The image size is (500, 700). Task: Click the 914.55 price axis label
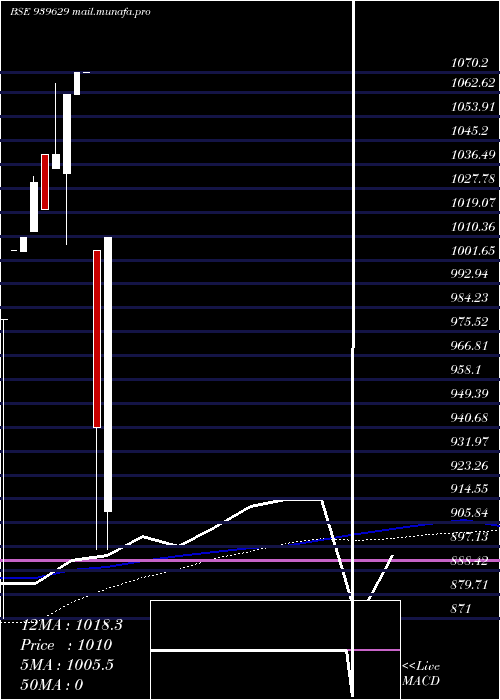[469, 489]
